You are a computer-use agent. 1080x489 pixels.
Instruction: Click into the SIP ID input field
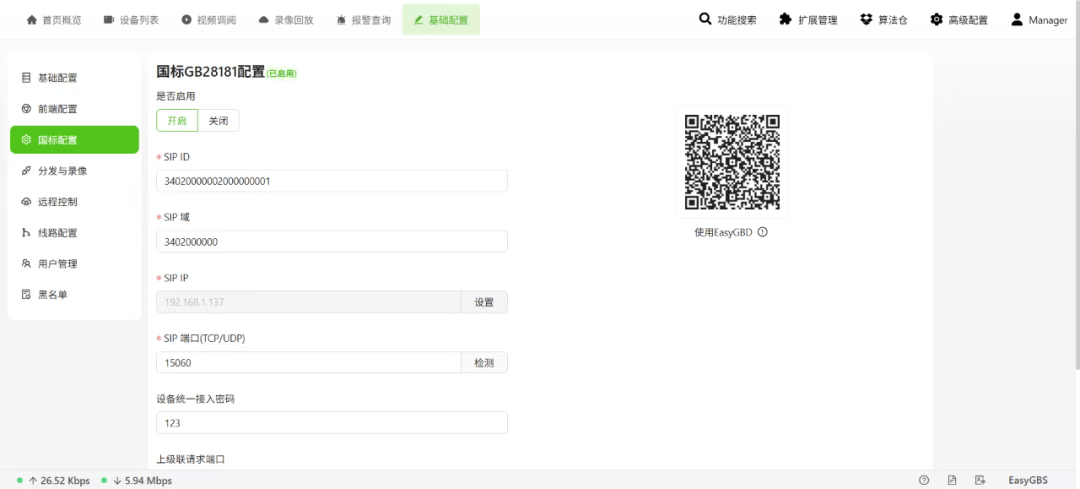coord(331,181)
